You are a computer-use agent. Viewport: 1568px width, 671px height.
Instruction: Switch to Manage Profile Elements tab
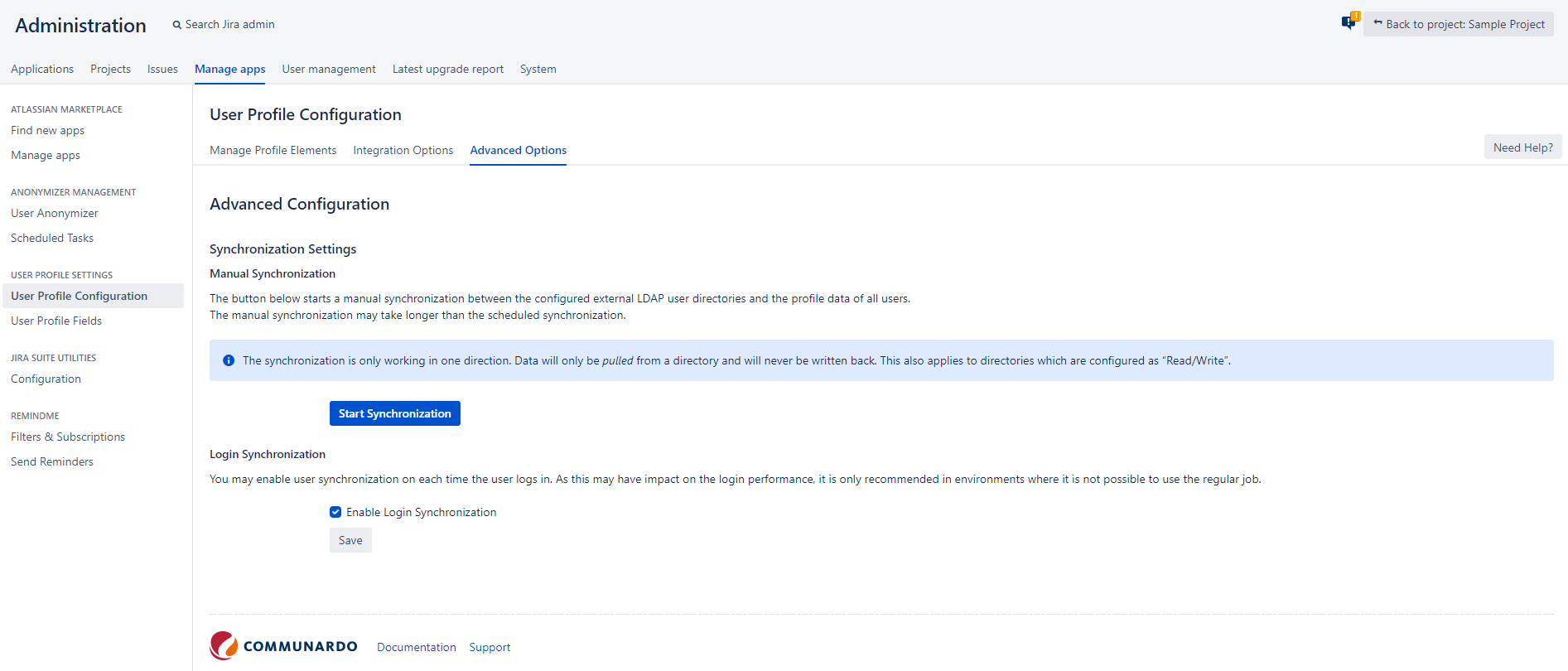coord(273,150)
